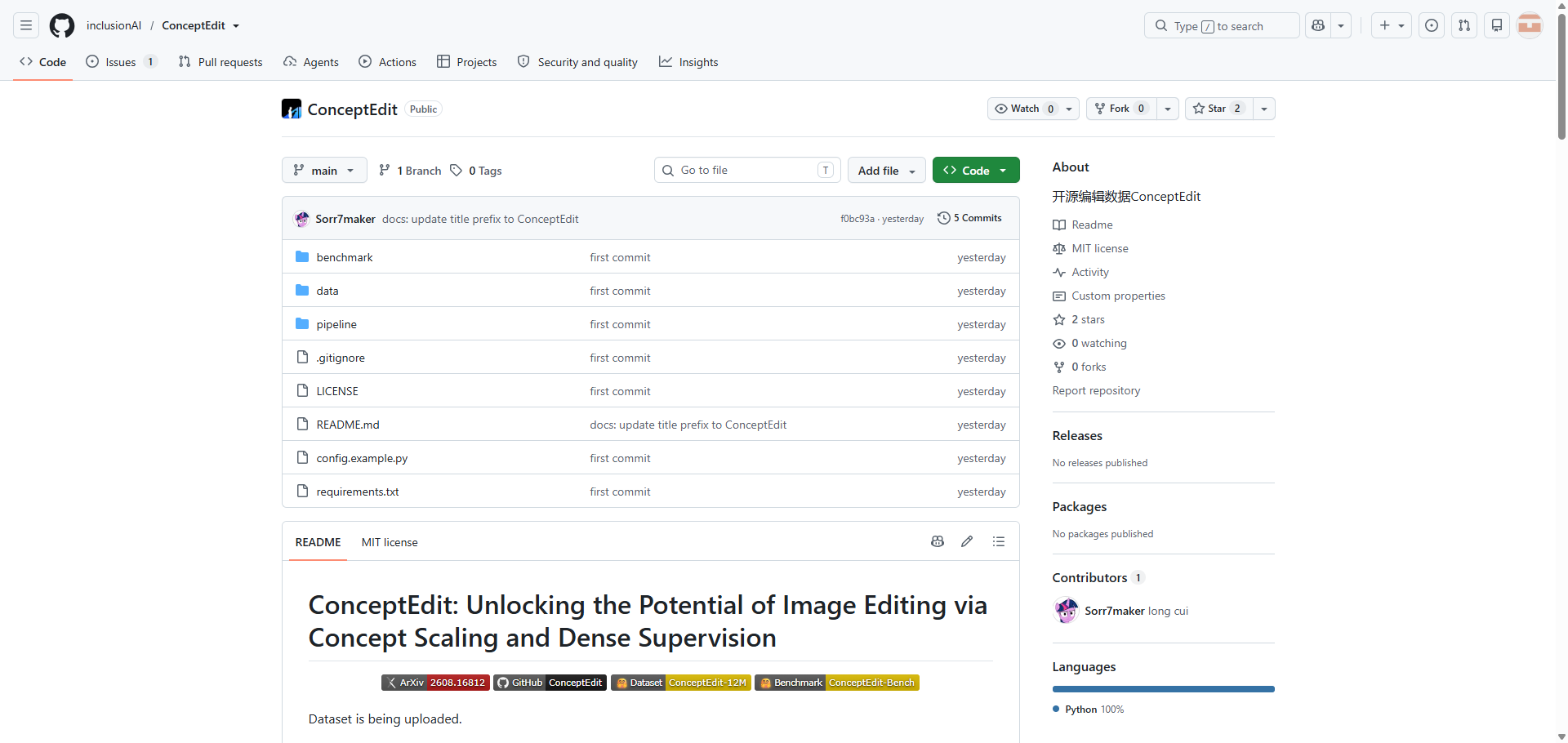Open the Dataset ConceptEdit-12M badge

(x=680, y=683)
